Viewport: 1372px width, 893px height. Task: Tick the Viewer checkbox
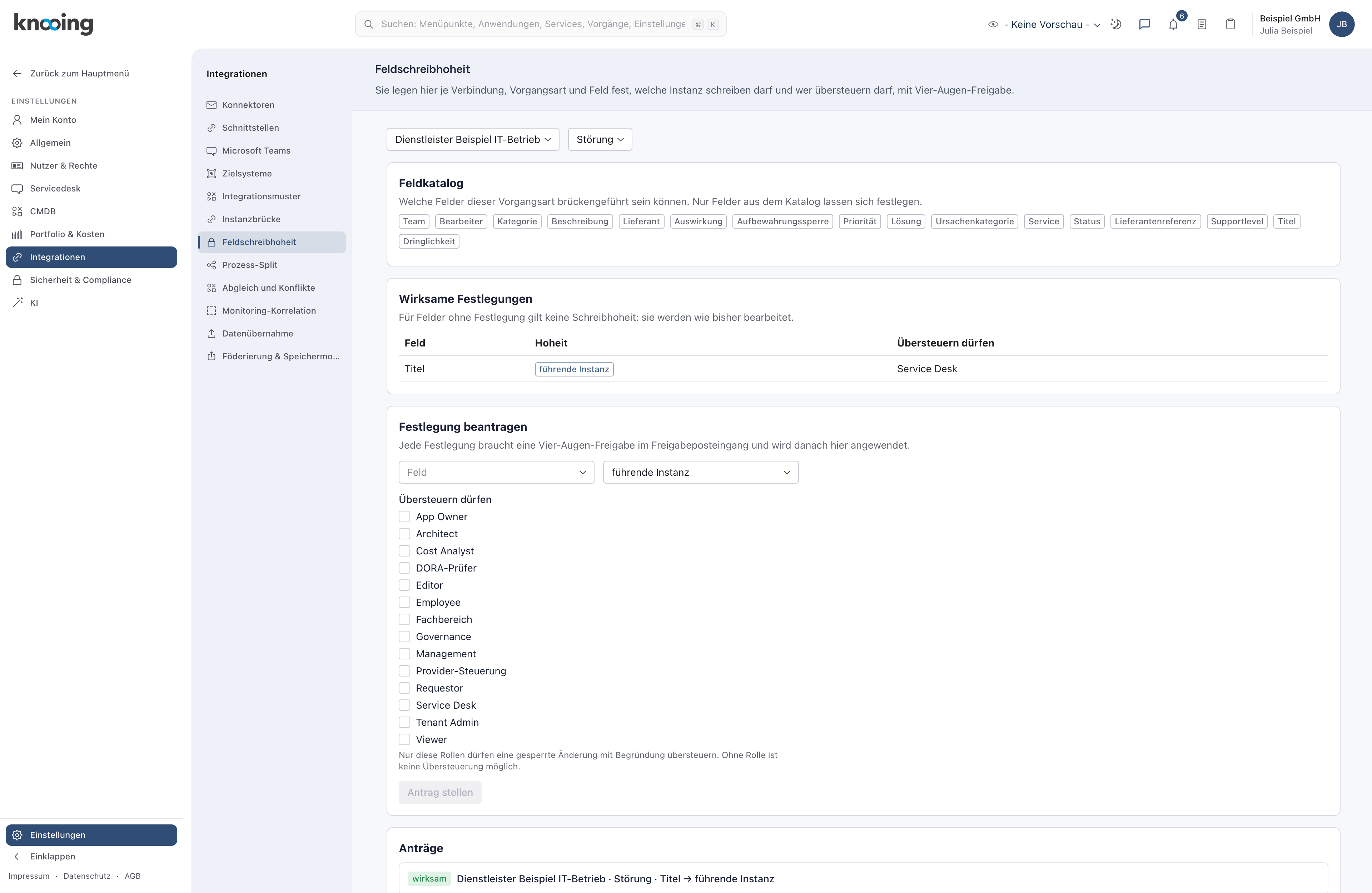click(x=405, y=740)
